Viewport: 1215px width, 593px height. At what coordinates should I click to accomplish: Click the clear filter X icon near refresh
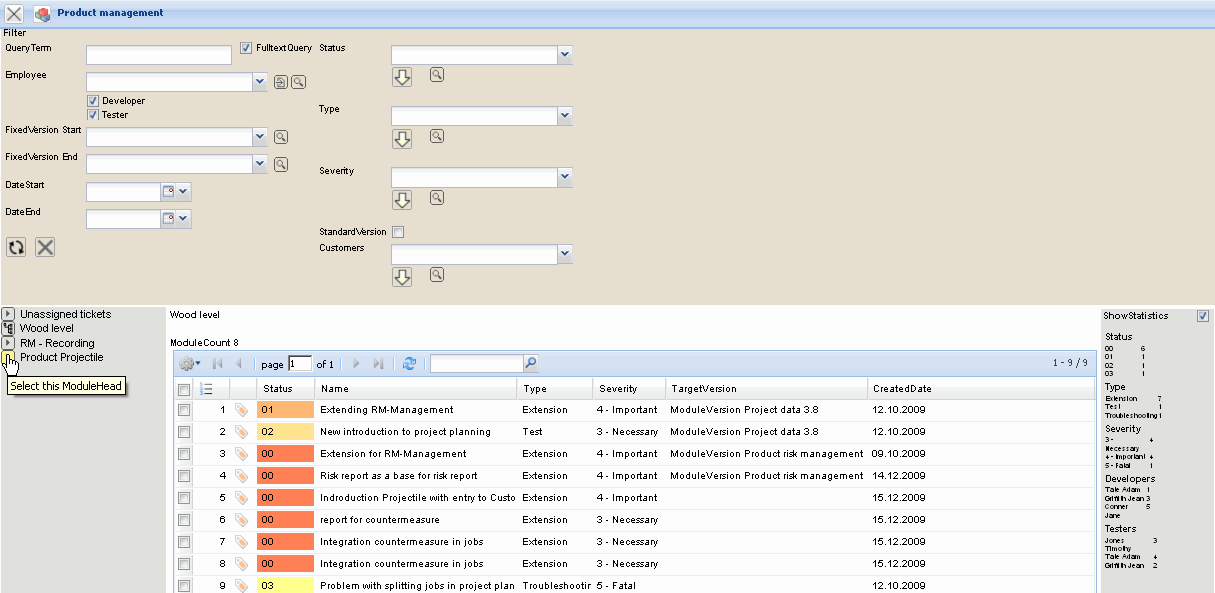(44, 246)
